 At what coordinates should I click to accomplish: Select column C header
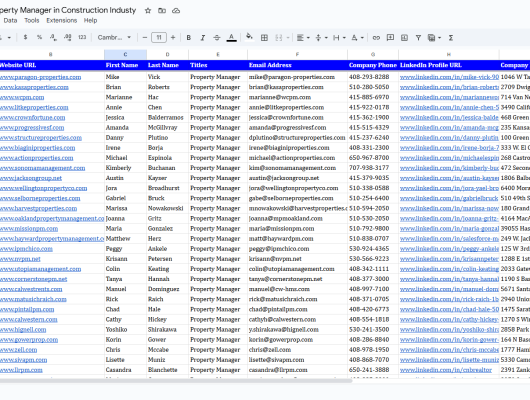point(125,54)
